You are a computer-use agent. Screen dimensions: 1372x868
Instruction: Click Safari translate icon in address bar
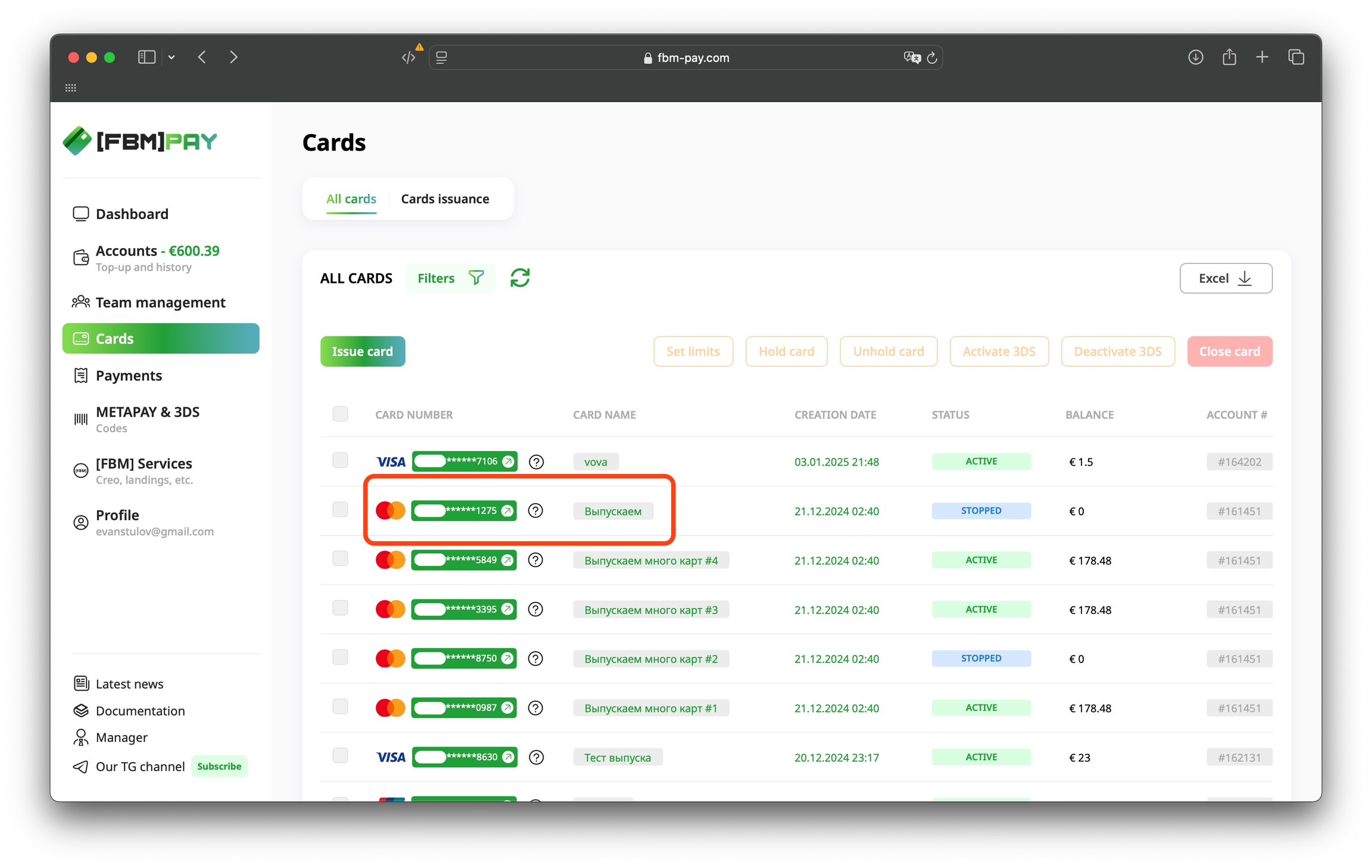[x=911, y=58]
